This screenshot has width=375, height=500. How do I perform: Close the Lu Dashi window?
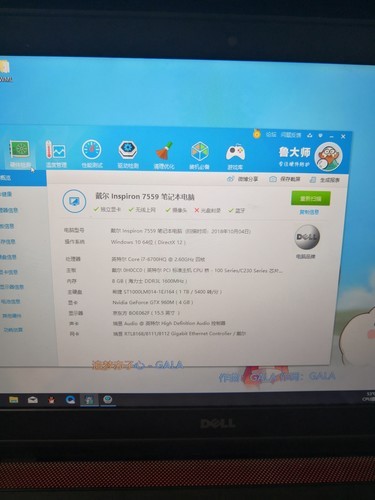[x=343, y=137]
